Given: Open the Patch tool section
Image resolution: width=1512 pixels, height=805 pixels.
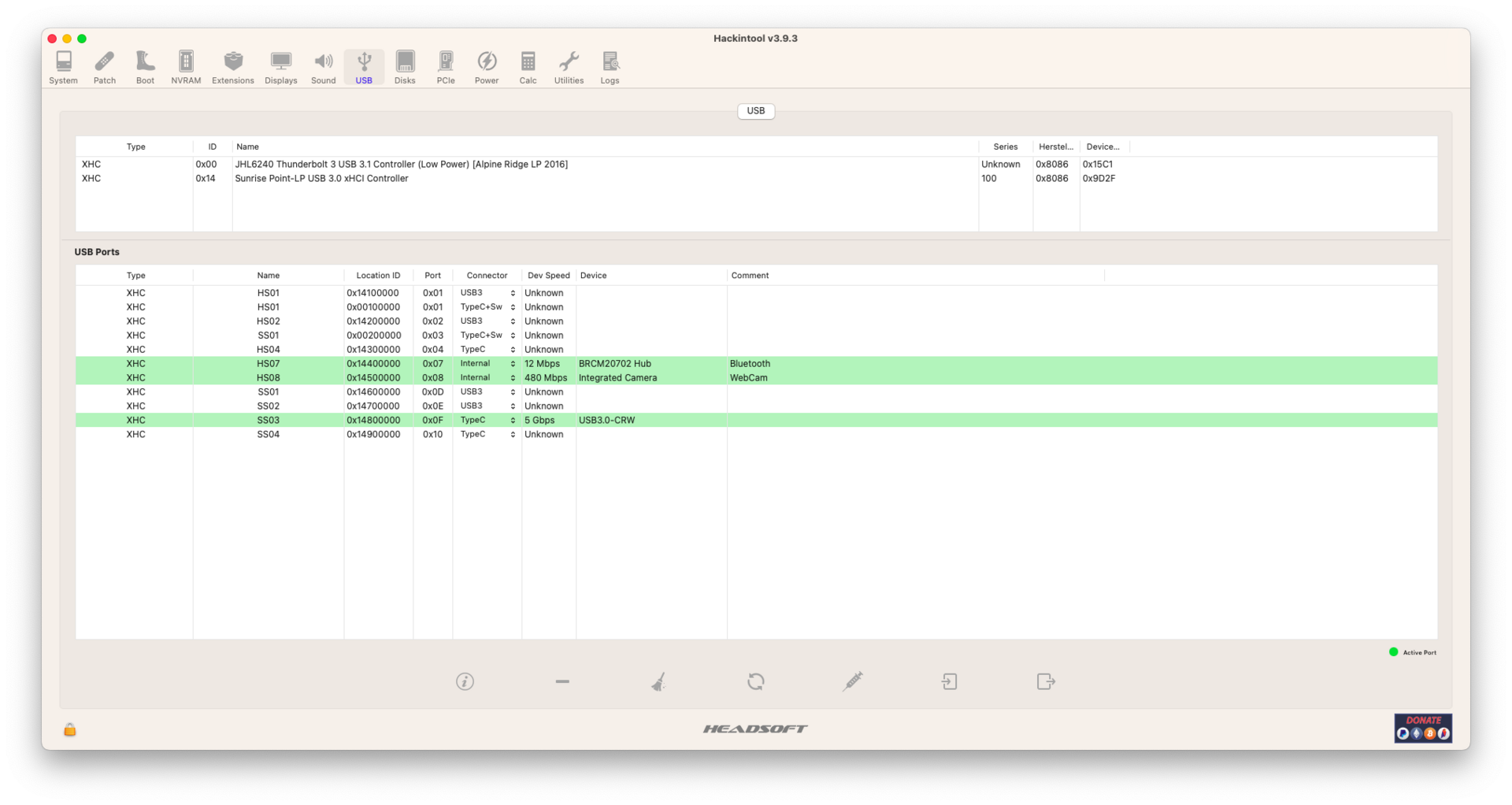Looking at the screenshot, I should pyautogui.click(x=104, y=68).
